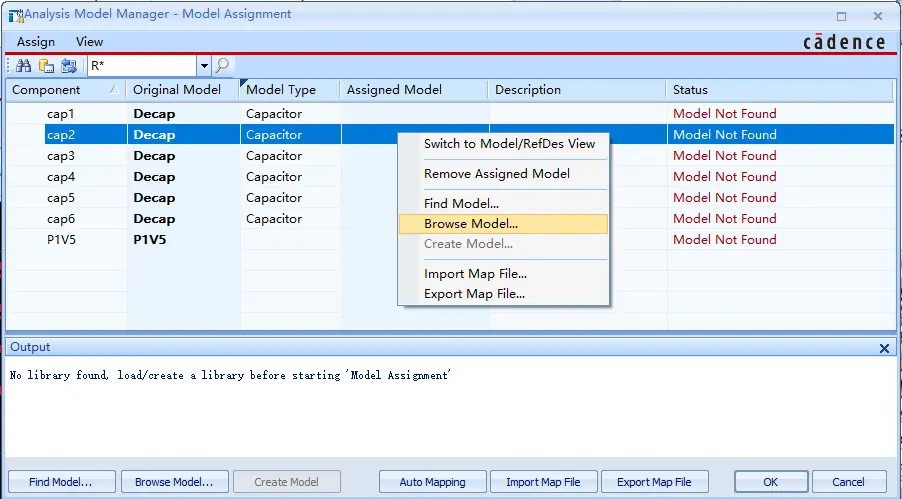This screenshot has height=499, width=902.
Task: Click the binoculars Find Model toolbar icon
Action: (x=23, y=66)
